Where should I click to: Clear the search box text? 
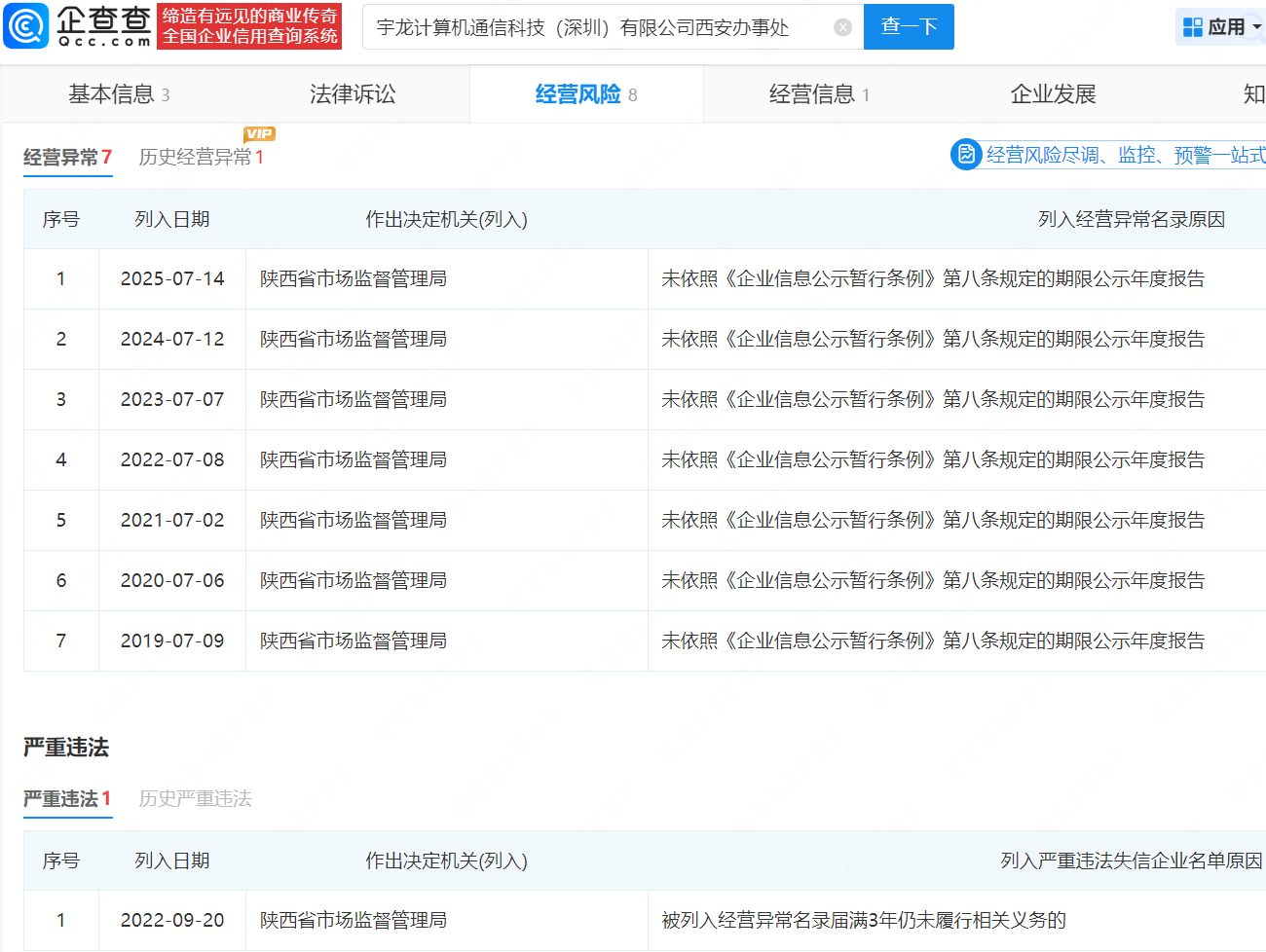(x=843, y=27)
